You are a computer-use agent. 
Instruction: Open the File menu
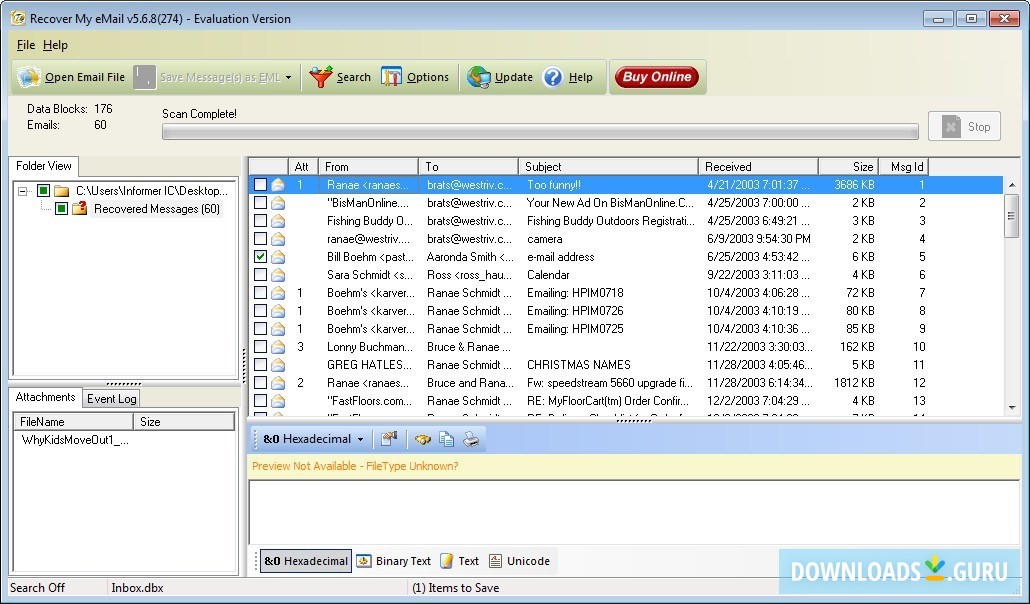(26, 45)
